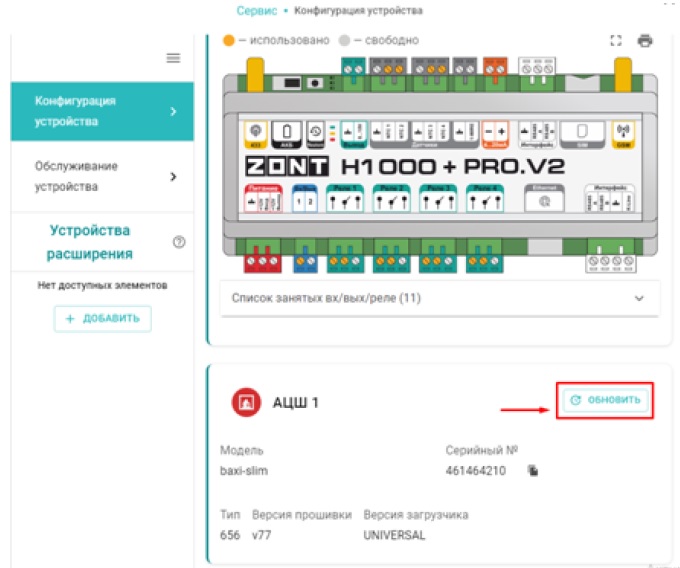The width and height of the screenshot is (680, 568).
Task: Click the hamburger menu icon in sidebar
Action: pyautogui.click(x=173, y=58)
